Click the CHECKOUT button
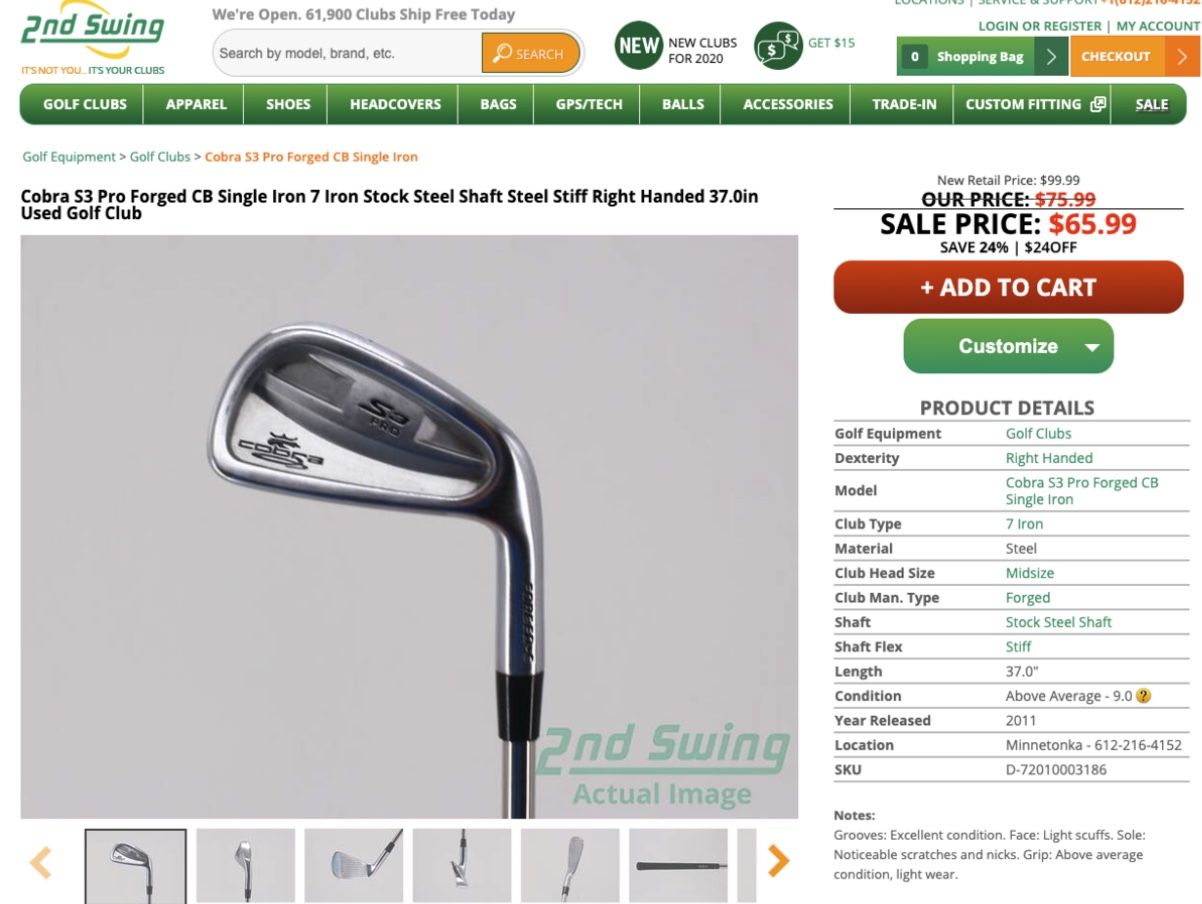This screenshot has width=1202, height=904. pyautogui.click(x=1135, y=57)
